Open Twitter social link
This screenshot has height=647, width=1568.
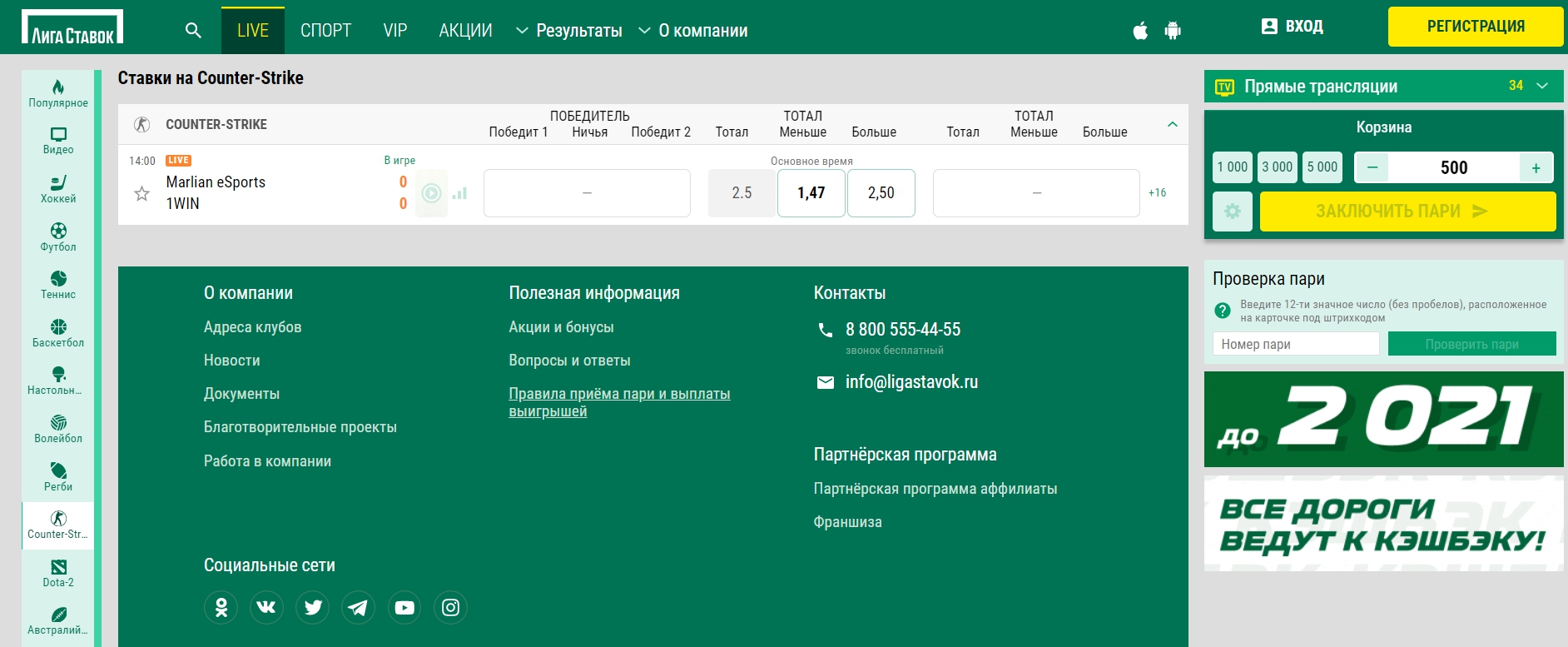coord(313,608)
